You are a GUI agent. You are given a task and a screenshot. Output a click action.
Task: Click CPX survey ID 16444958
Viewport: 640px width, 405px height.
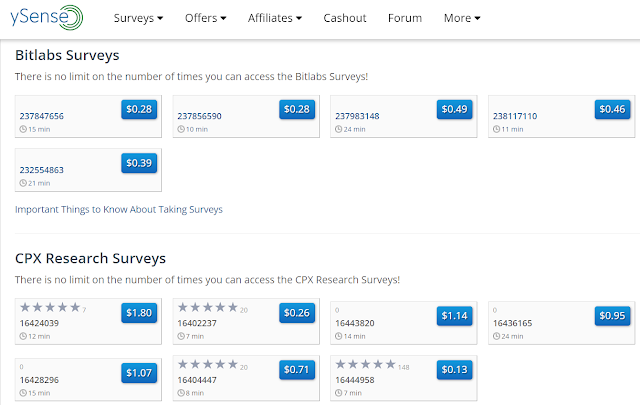[355, 380]
